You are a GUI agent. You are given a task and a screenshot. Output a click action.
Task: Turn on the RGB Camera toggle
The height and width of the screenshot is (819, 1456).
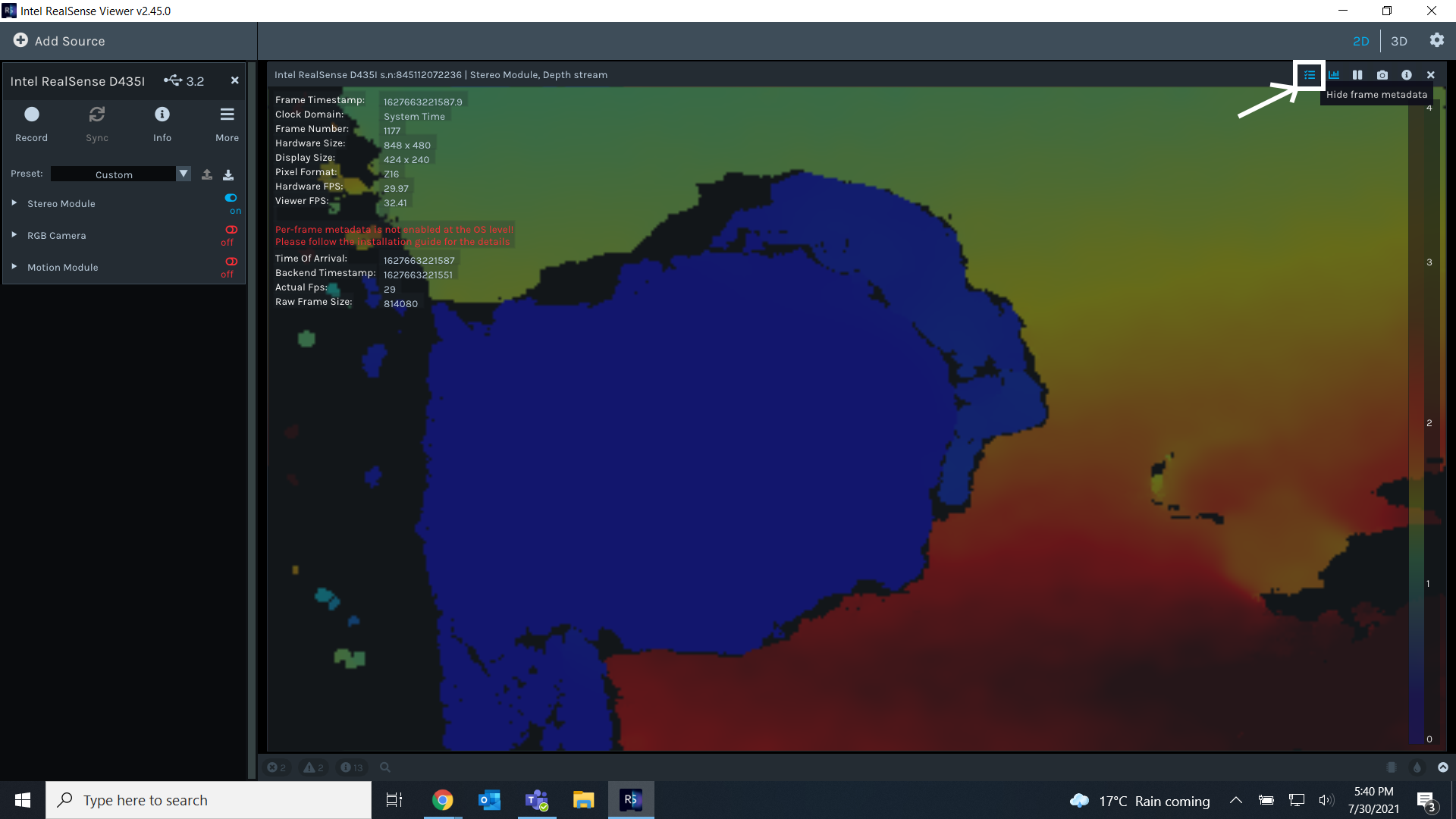point(231,230)
